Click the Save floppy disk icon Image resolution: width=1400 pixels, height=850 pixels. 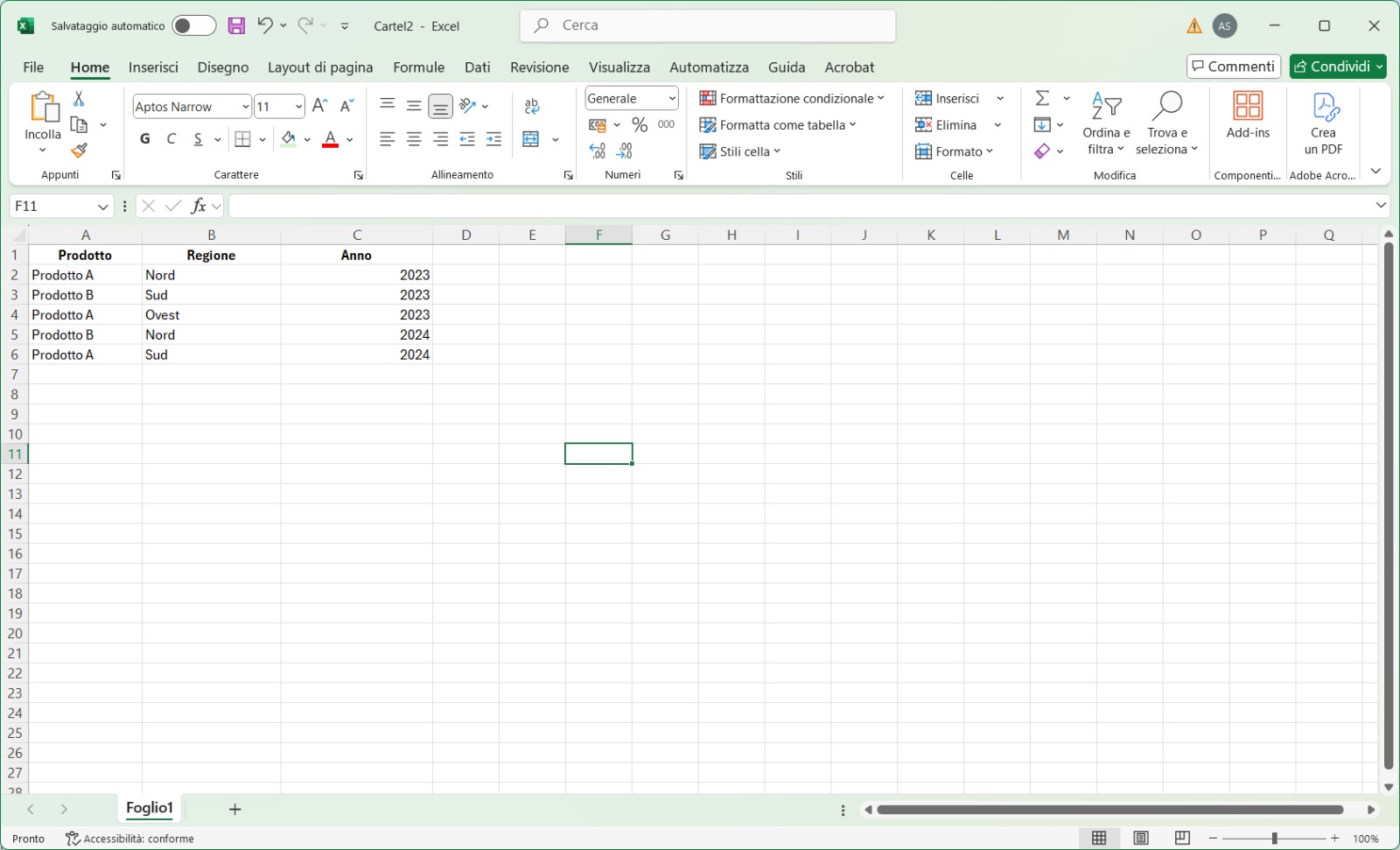click(x=236, y=26)
